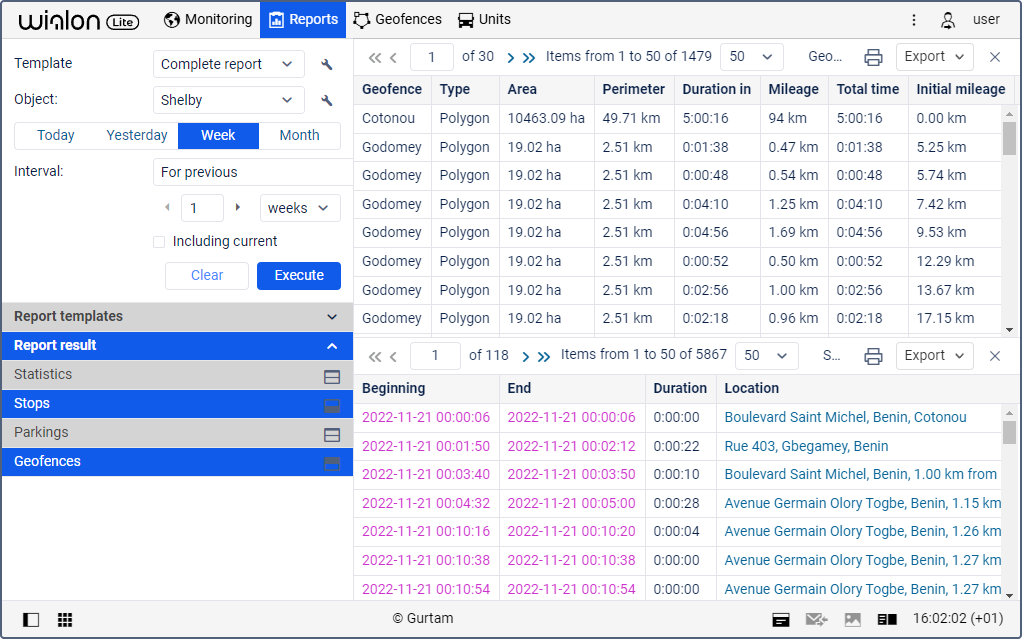
Task: Toggle Stops table display icon
Action: [x=332, y=406]
